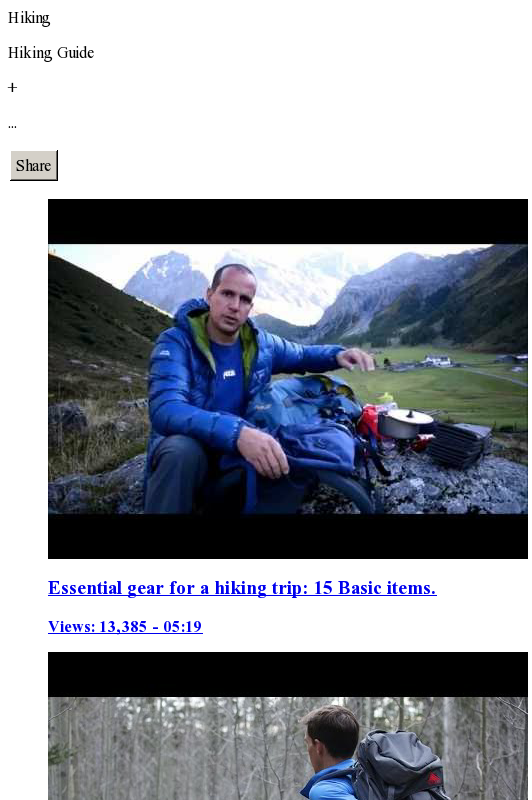
Task: Click the farmhouse in the valley of first thumbnail
Action: pyautogui.click(x=437, y=360)
